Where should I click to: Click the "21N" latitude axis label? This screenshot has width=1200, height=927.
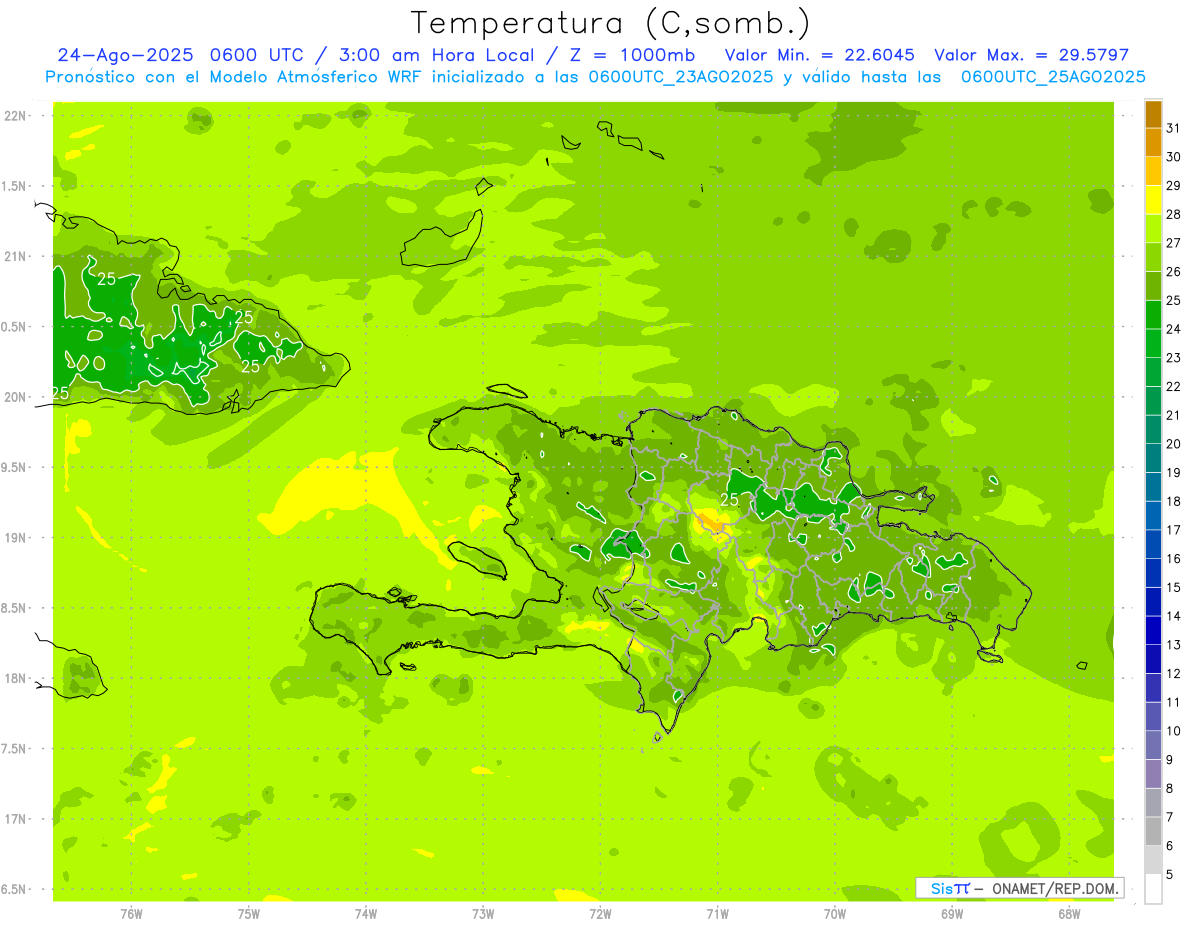tap(15, 257)
